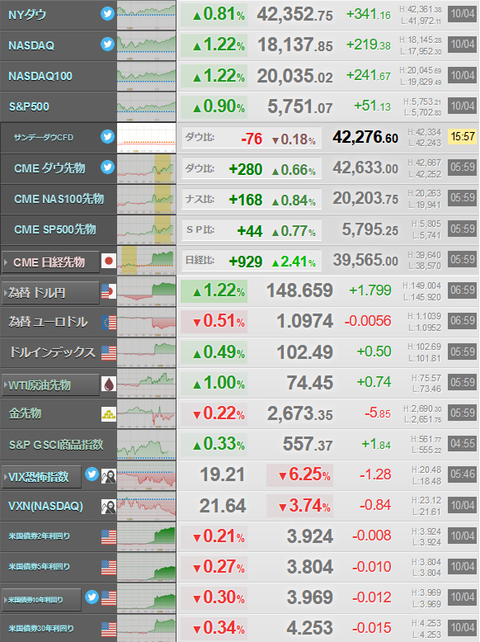
Task: Open the S&P500 index label
Action: [x=29, y=107]
